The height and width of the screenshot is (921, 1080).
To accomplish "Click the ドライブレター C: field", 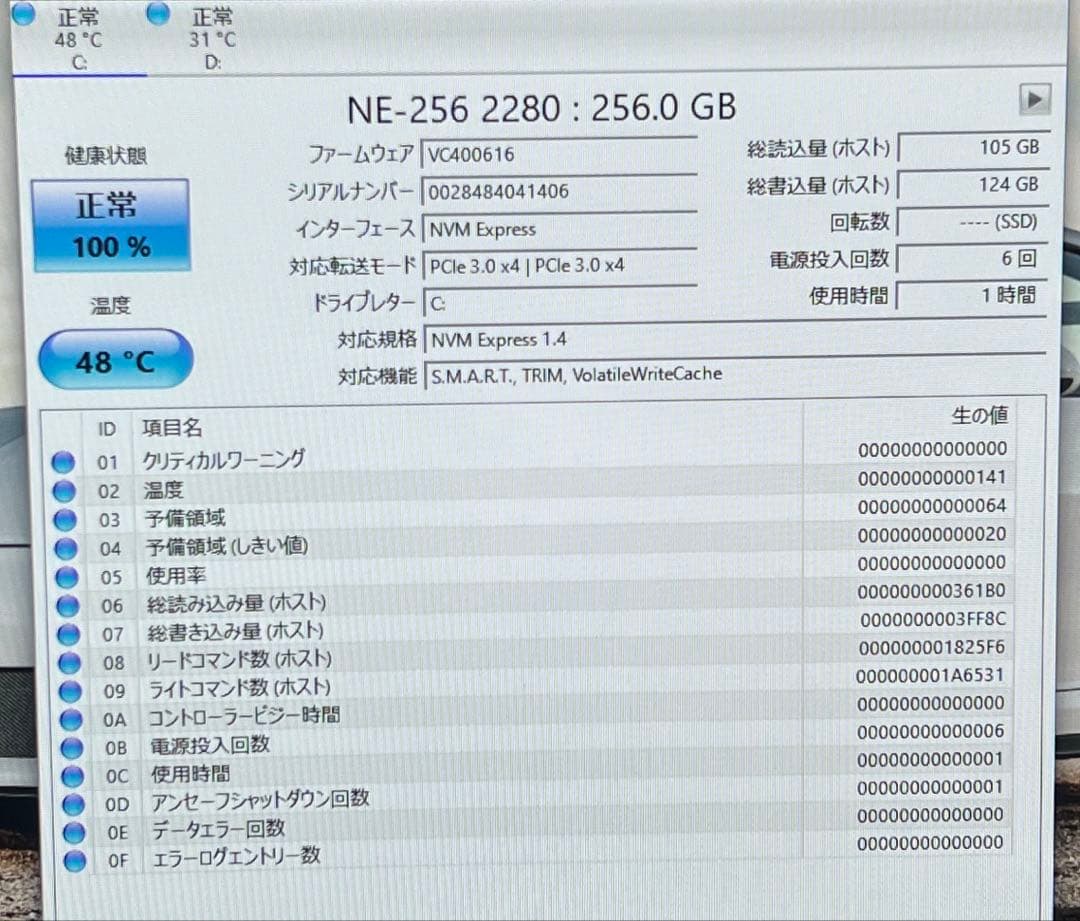I will click(560, 302).
